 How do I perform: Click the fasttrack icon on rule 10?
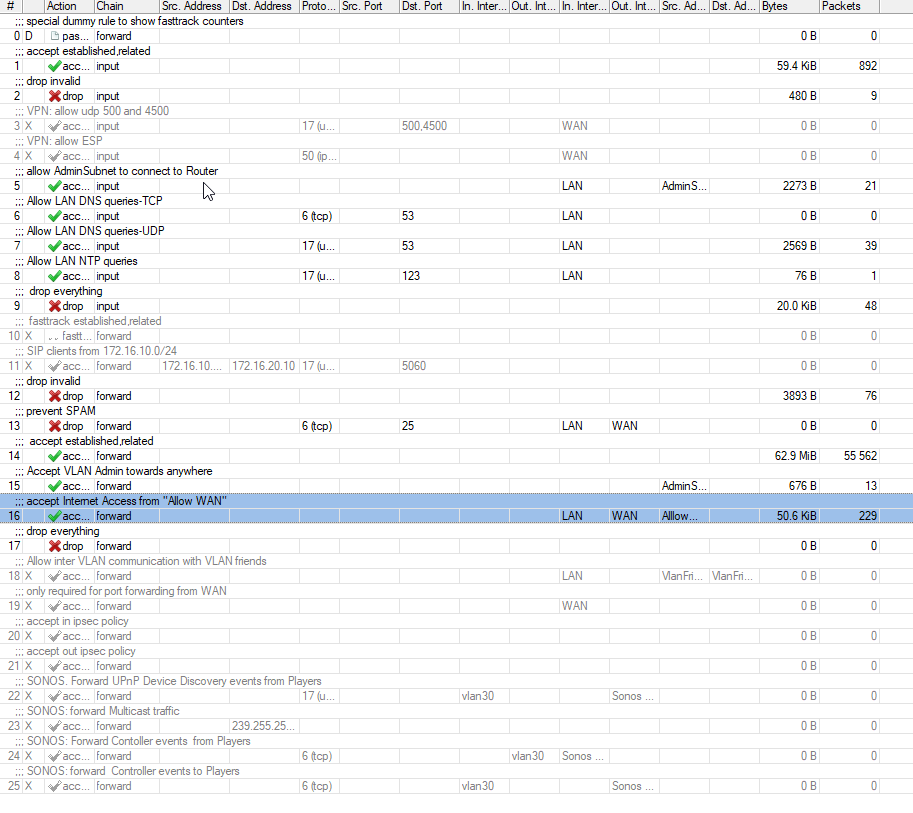[x=54, y=337]
